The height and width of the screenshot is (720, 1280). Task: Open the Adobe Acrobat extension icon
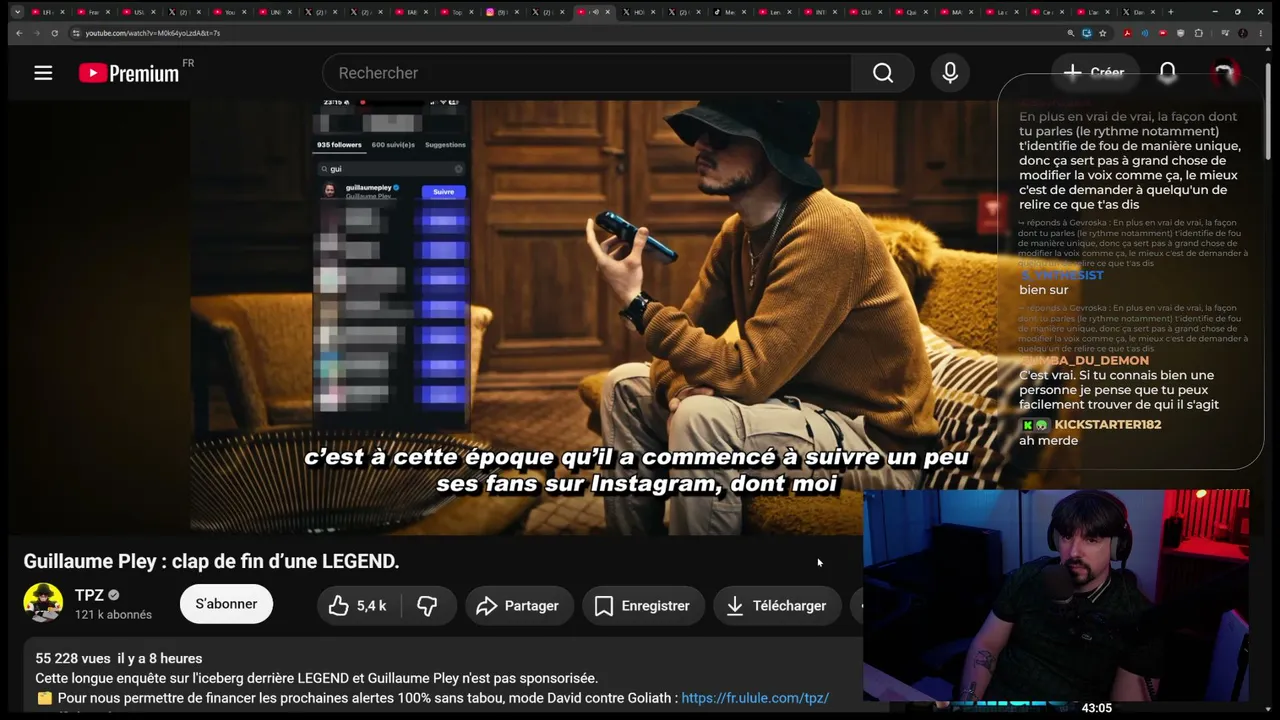[x=1127, y=33]
